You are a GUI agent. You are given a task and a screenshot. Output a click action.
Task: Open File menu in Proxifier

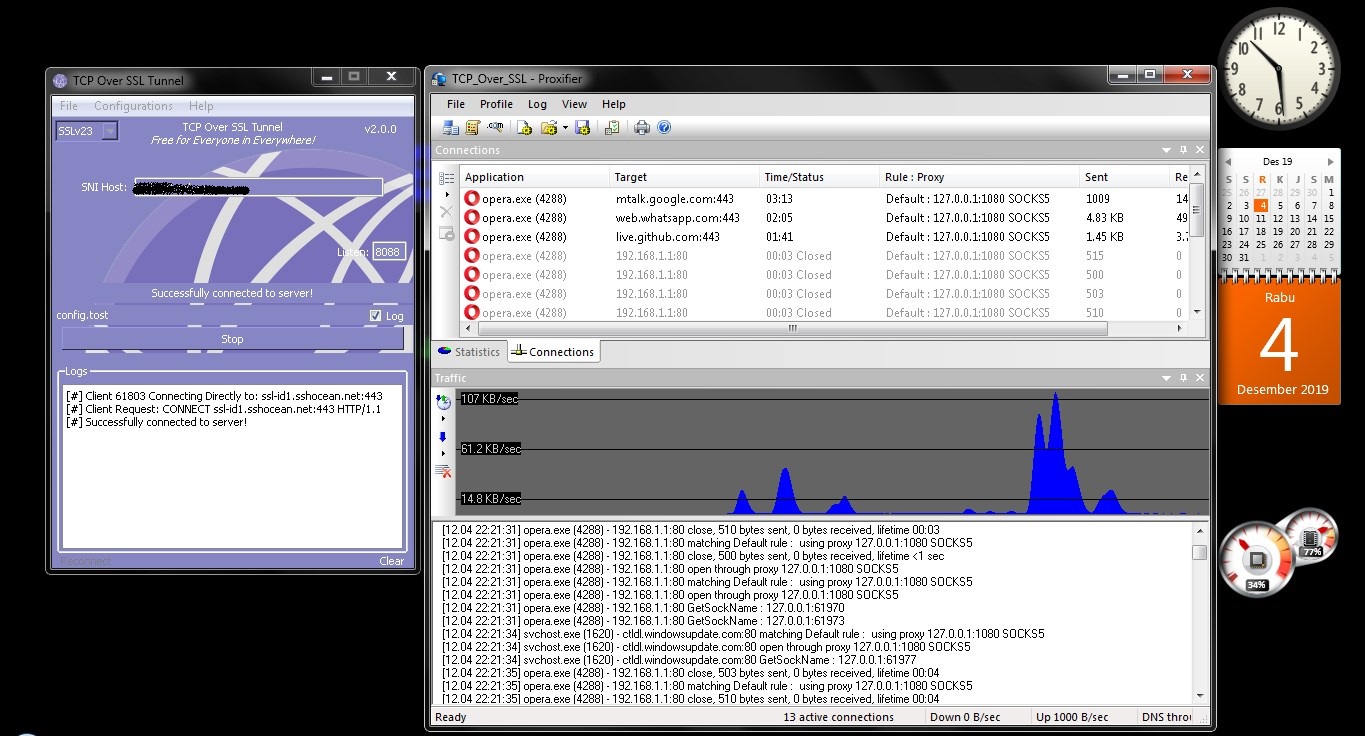(456, 104)
